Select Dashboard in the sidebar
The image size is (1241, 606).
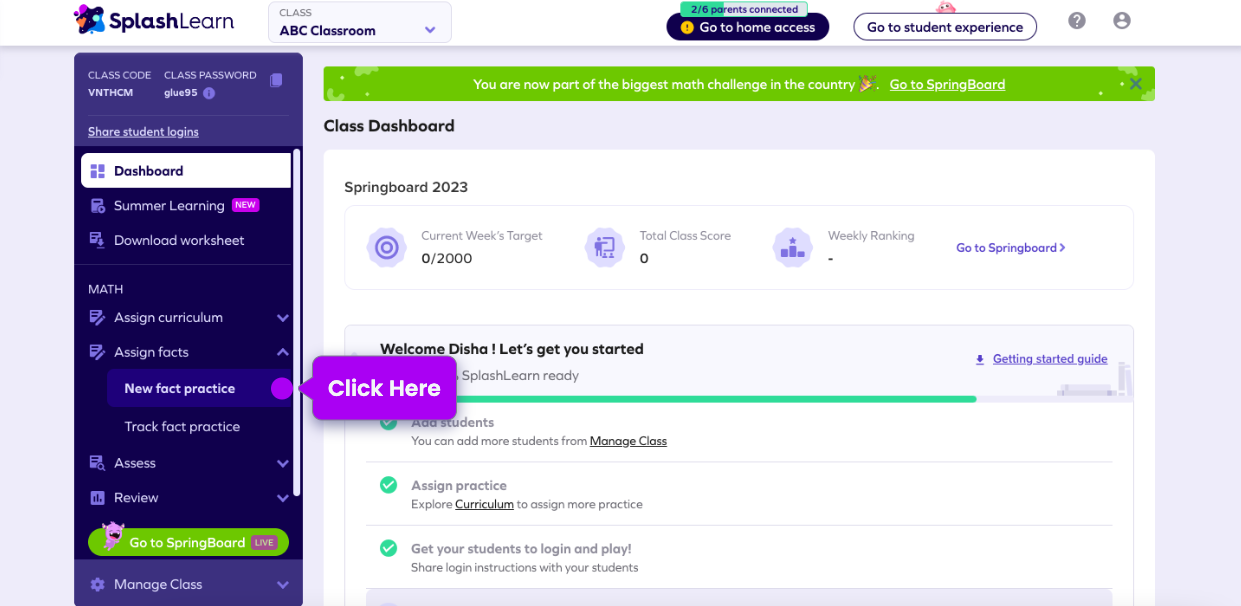(x=186, y=171)
